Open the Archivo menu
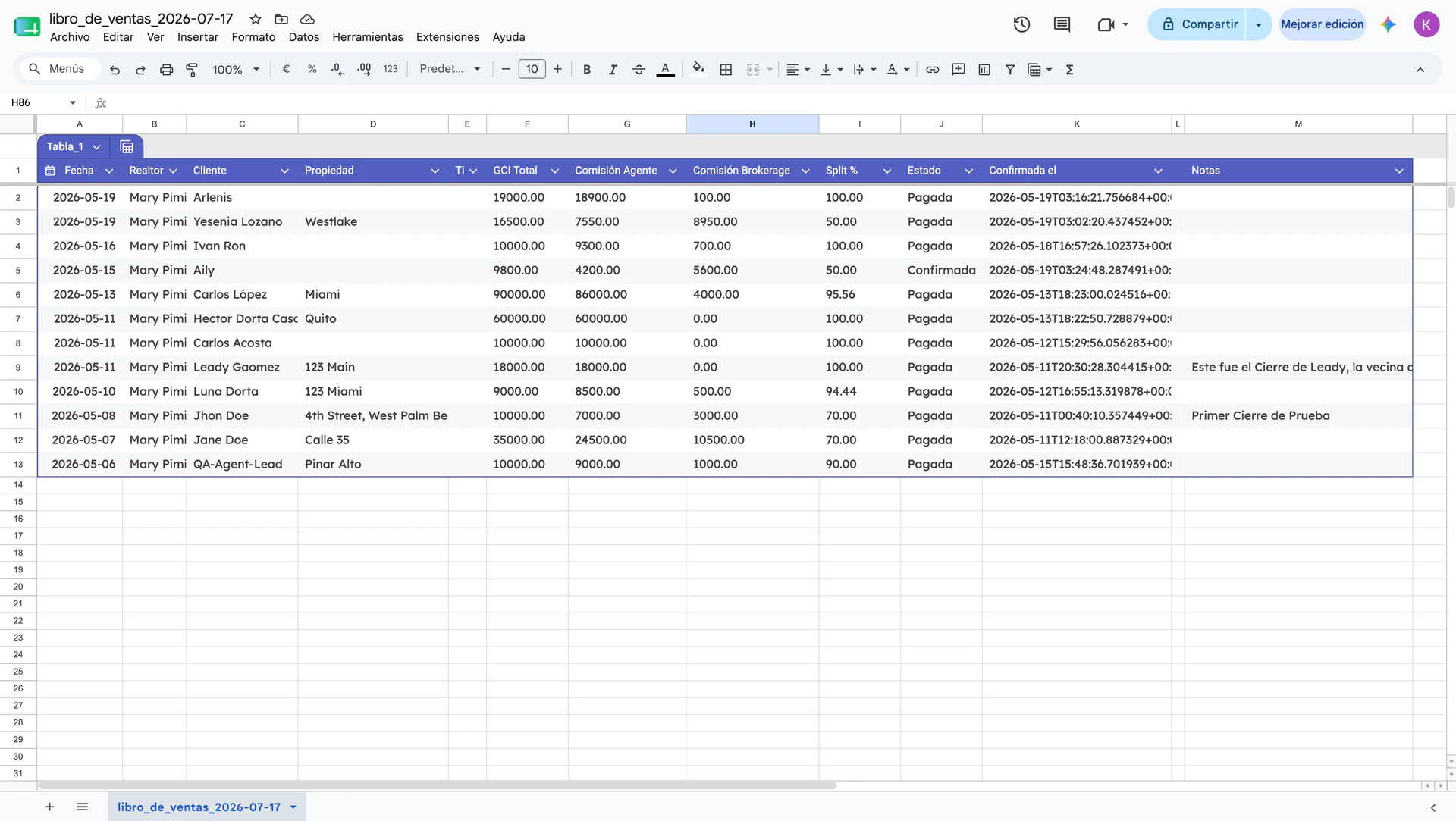1456x821 pixels. tap(70, 37)
